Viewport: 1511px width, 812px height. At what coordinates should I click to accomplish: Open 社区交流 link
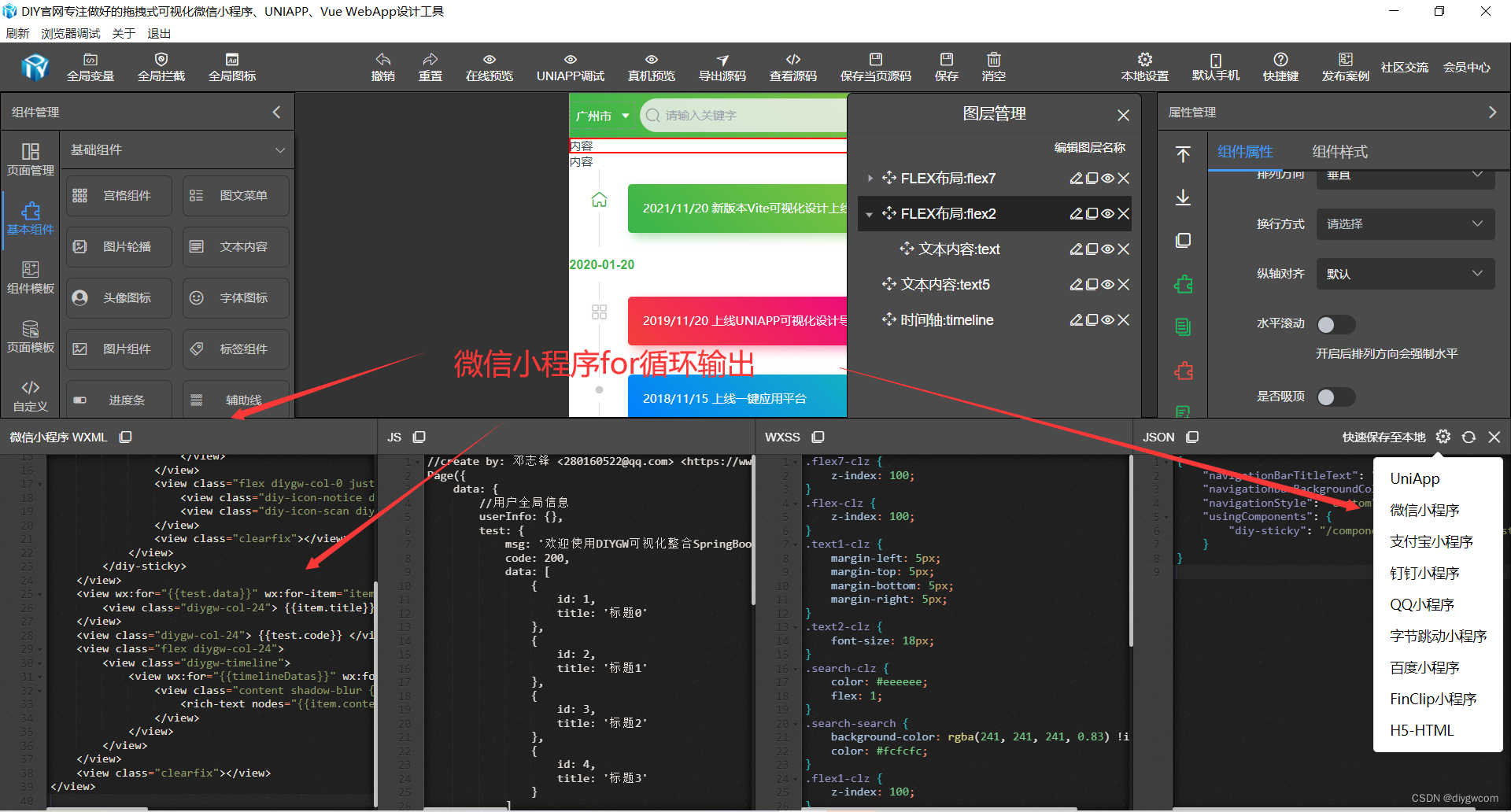[x=1405, y=68]
